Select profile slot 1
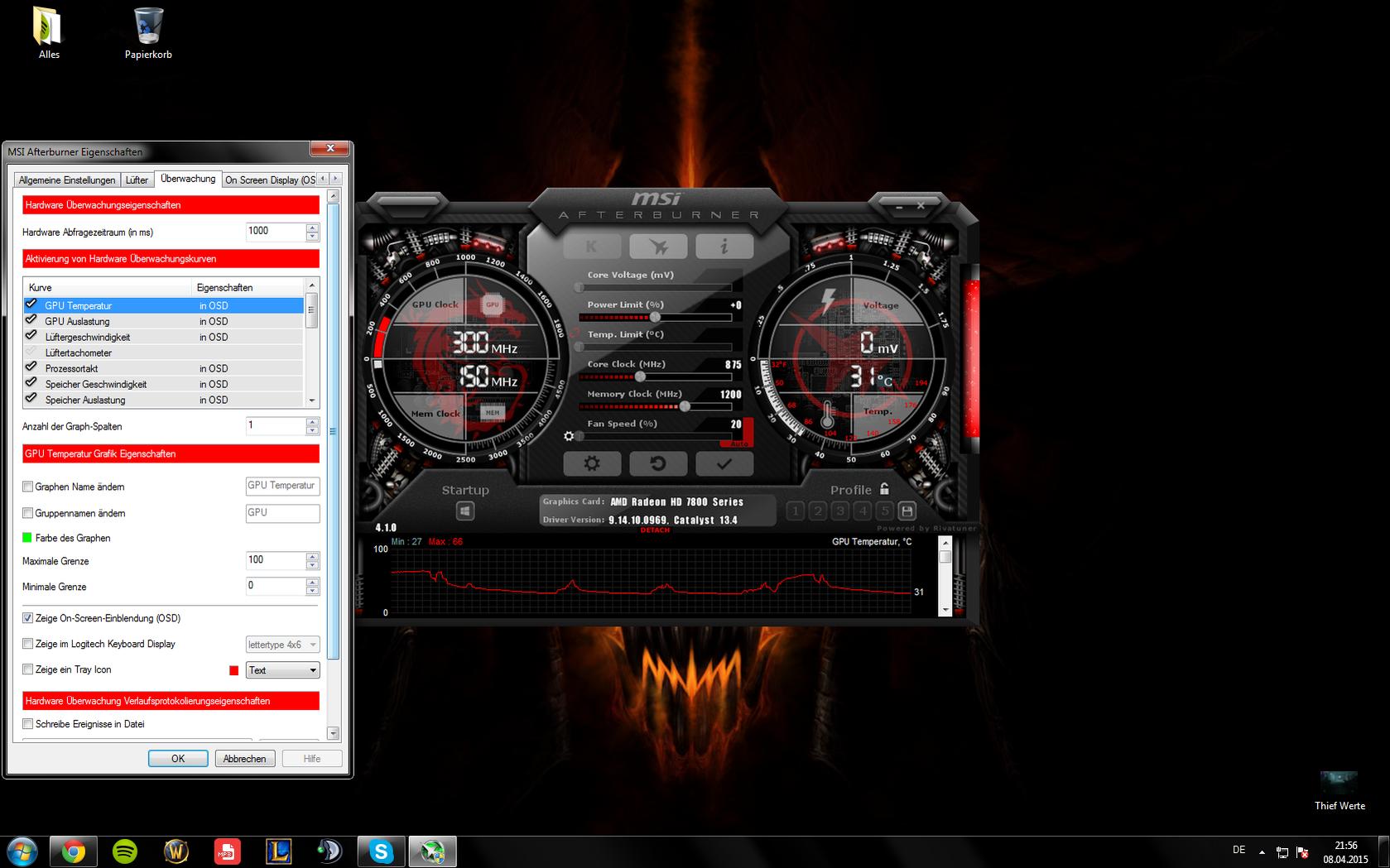Viewport: 1390px width, 868px height. 796,511
